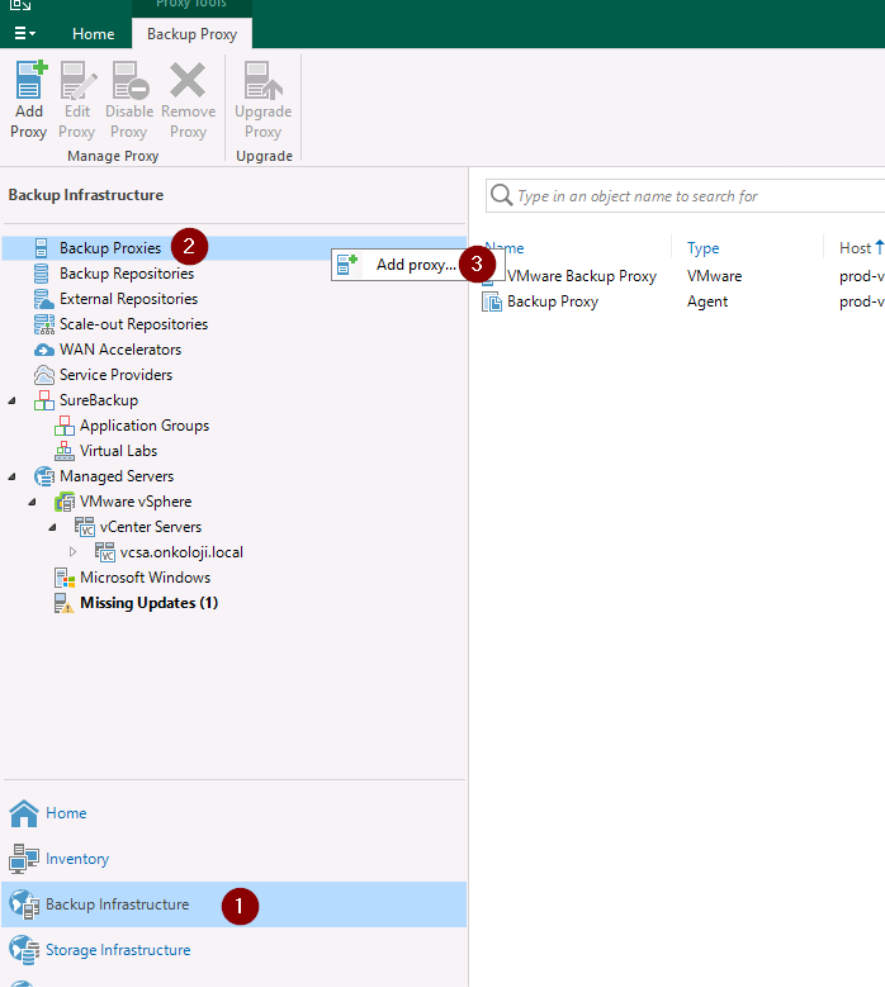Image resolution: width=885 pixels, height=987 pixels.
Task: Select Microsoft Windows tree item
Action: [x=145, y=578]
